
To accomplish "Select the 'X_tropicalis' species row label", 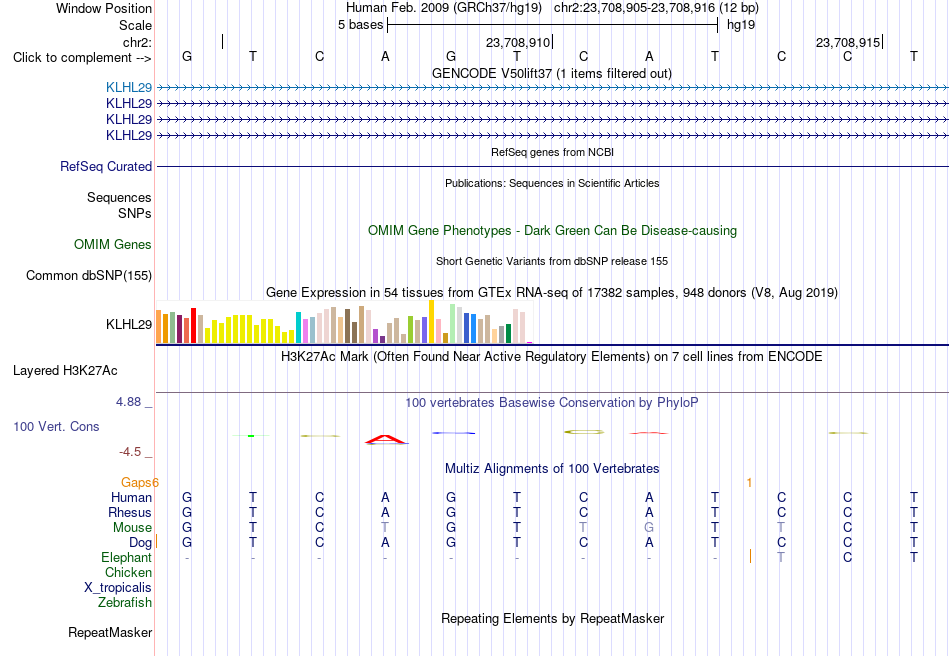I will click(118, 588).
